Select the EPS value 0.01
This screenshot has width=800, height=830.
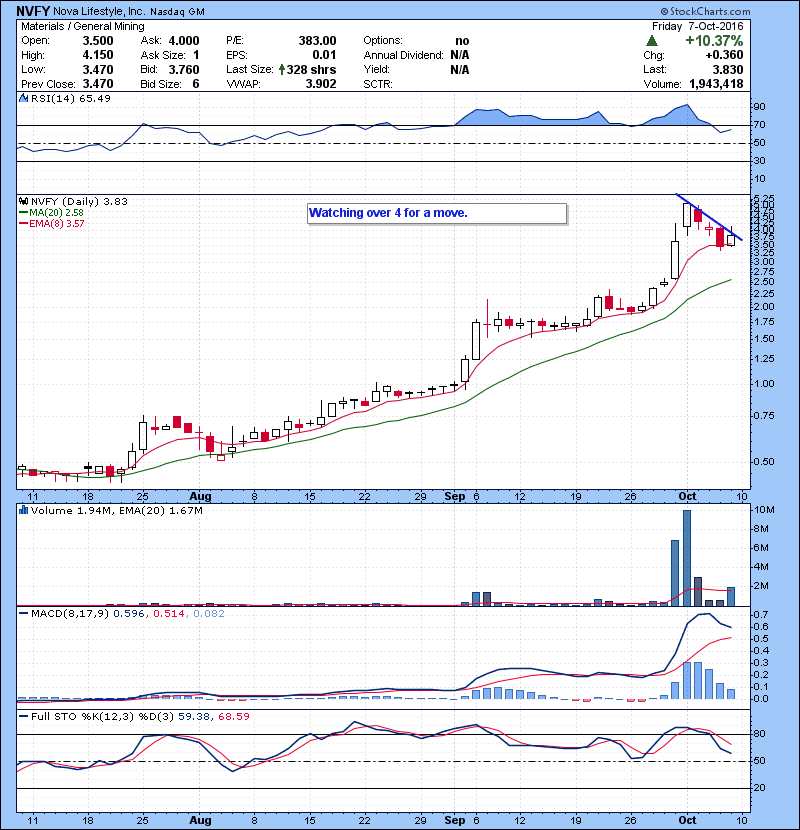324,55
